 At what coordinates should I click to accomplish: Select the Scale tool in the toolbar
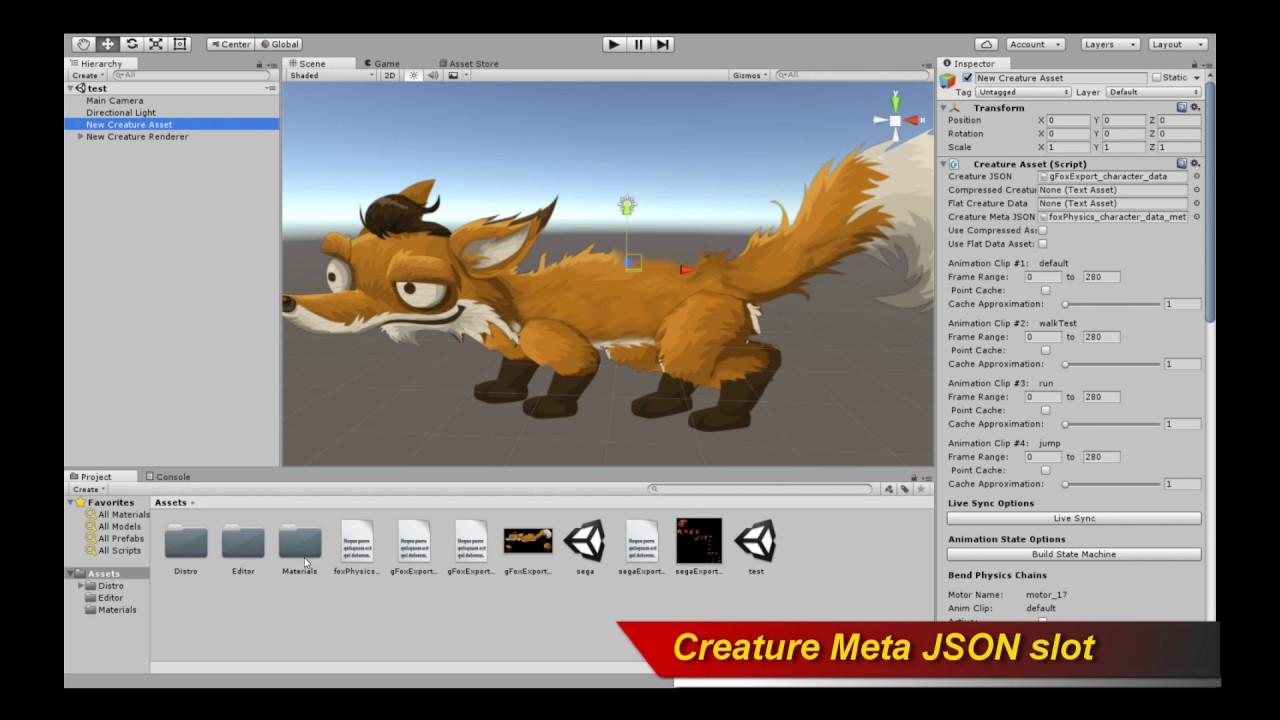156,44
